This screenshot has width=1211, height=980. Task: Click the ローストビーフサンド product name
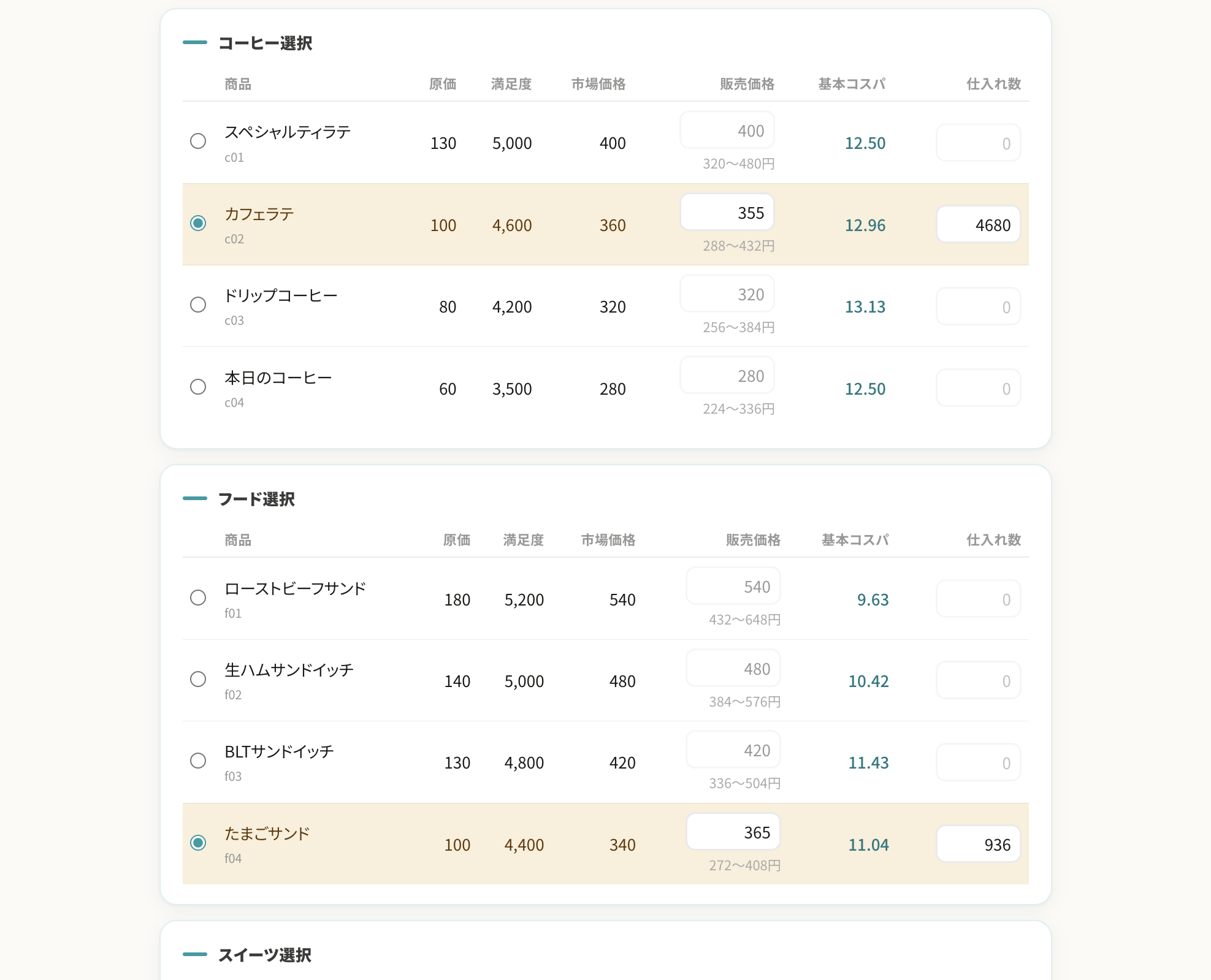295,588
